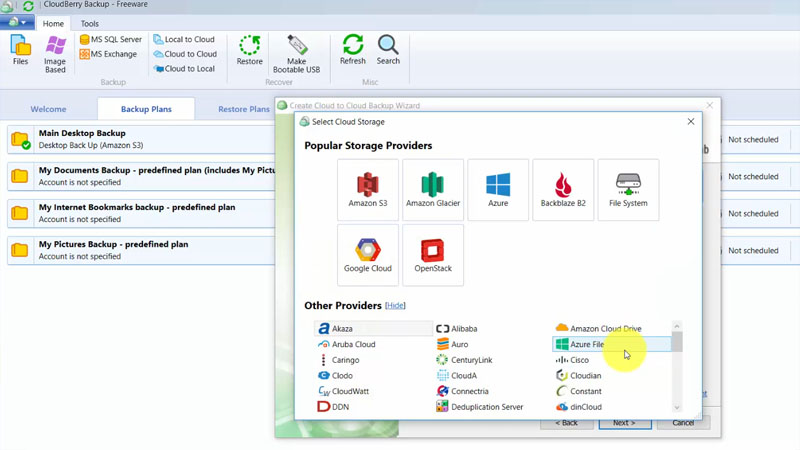Pick OpenStack storage provider
The image size is (800, 450).
pyautogui.click(x=433, y=254)
